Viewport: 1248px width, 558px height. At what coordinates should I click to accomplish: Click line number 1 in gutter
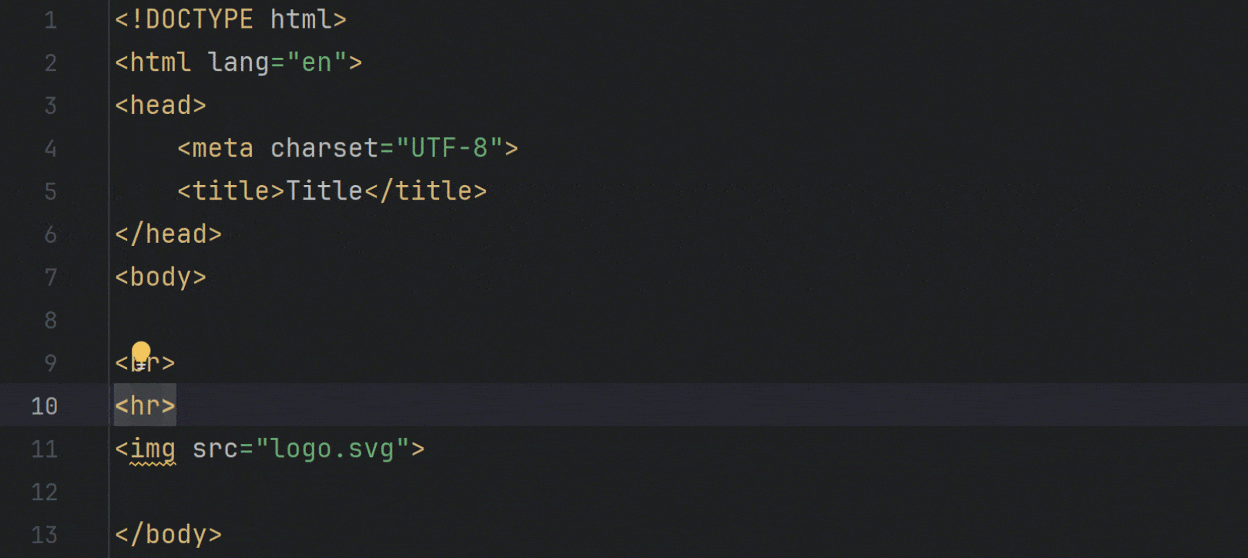pos(51,19)
